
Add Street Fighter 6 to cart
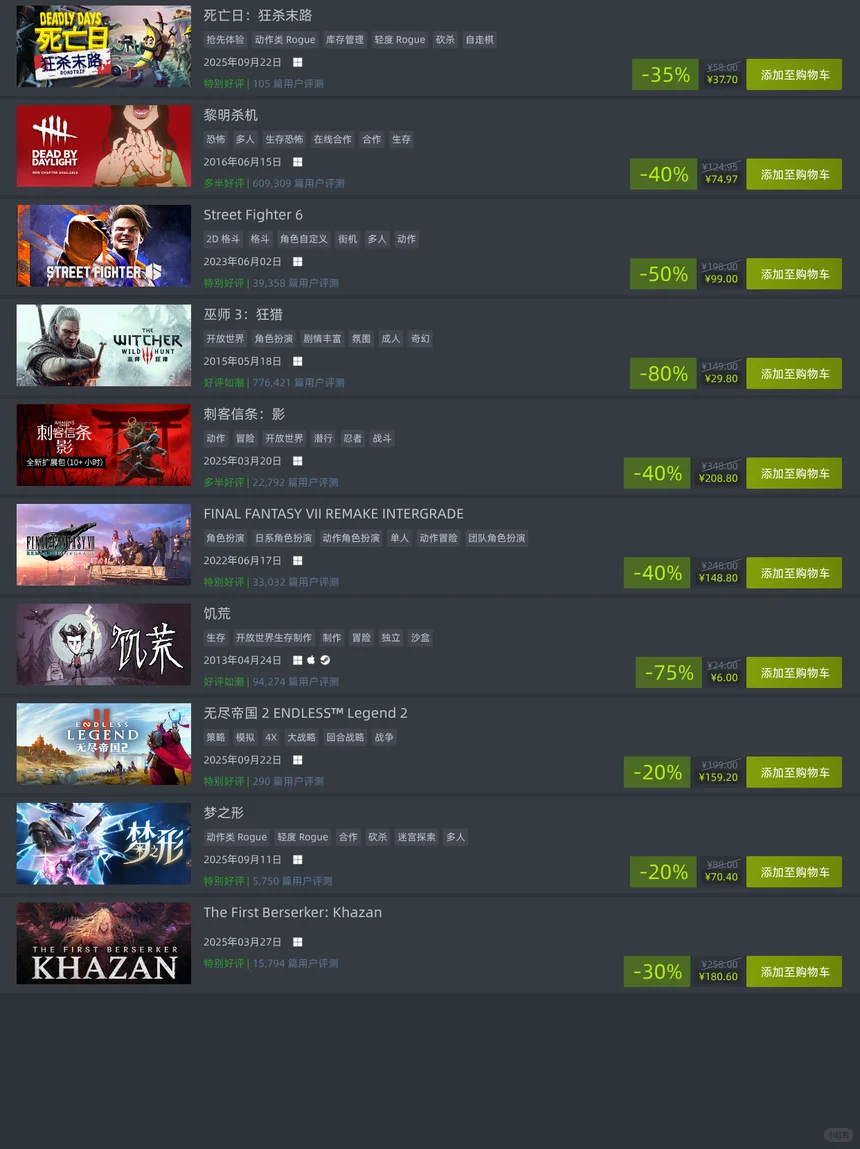click(794, 274)
